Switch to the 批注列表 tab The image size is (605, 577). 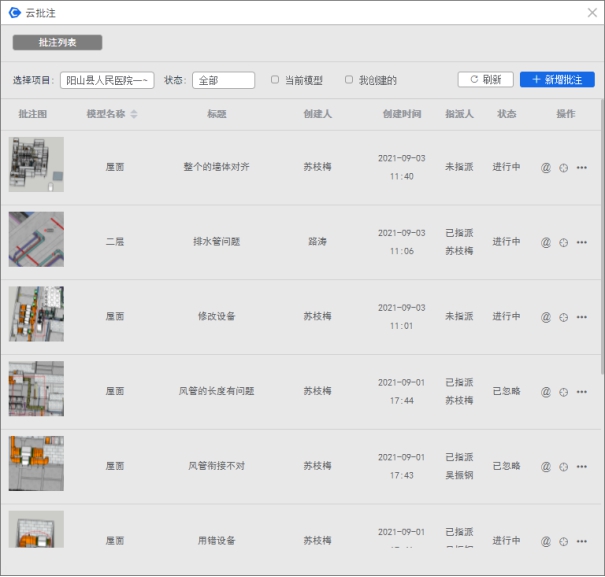(x=57, y=43)
